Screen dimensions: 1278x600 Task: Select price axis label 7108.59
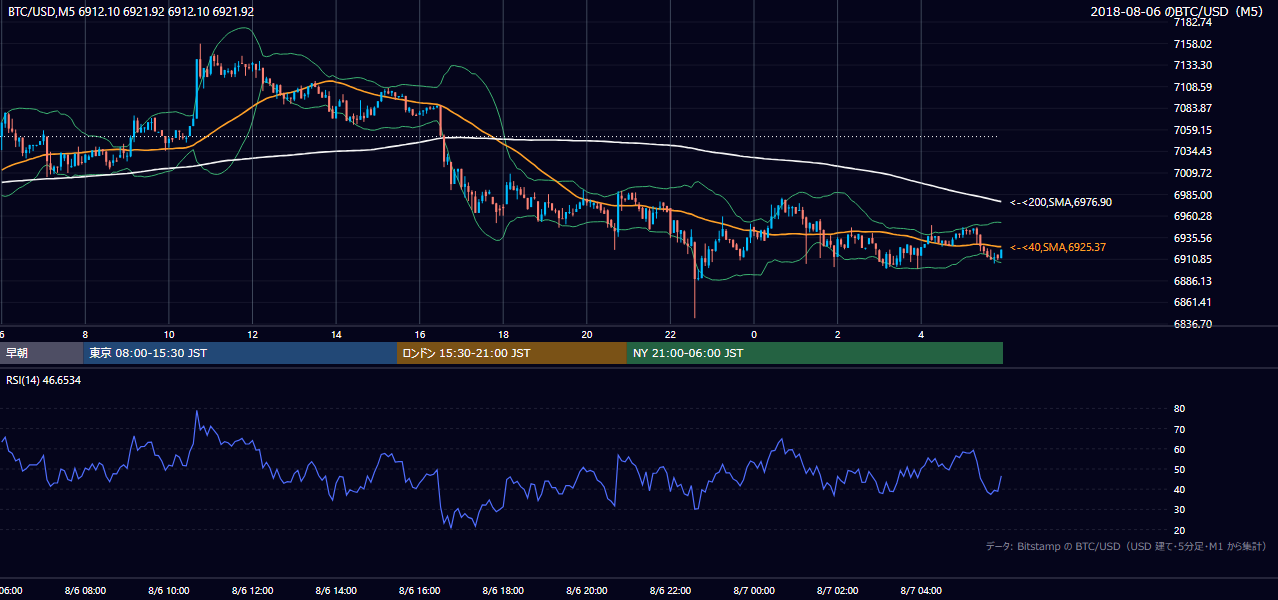tap(1193, 87)
